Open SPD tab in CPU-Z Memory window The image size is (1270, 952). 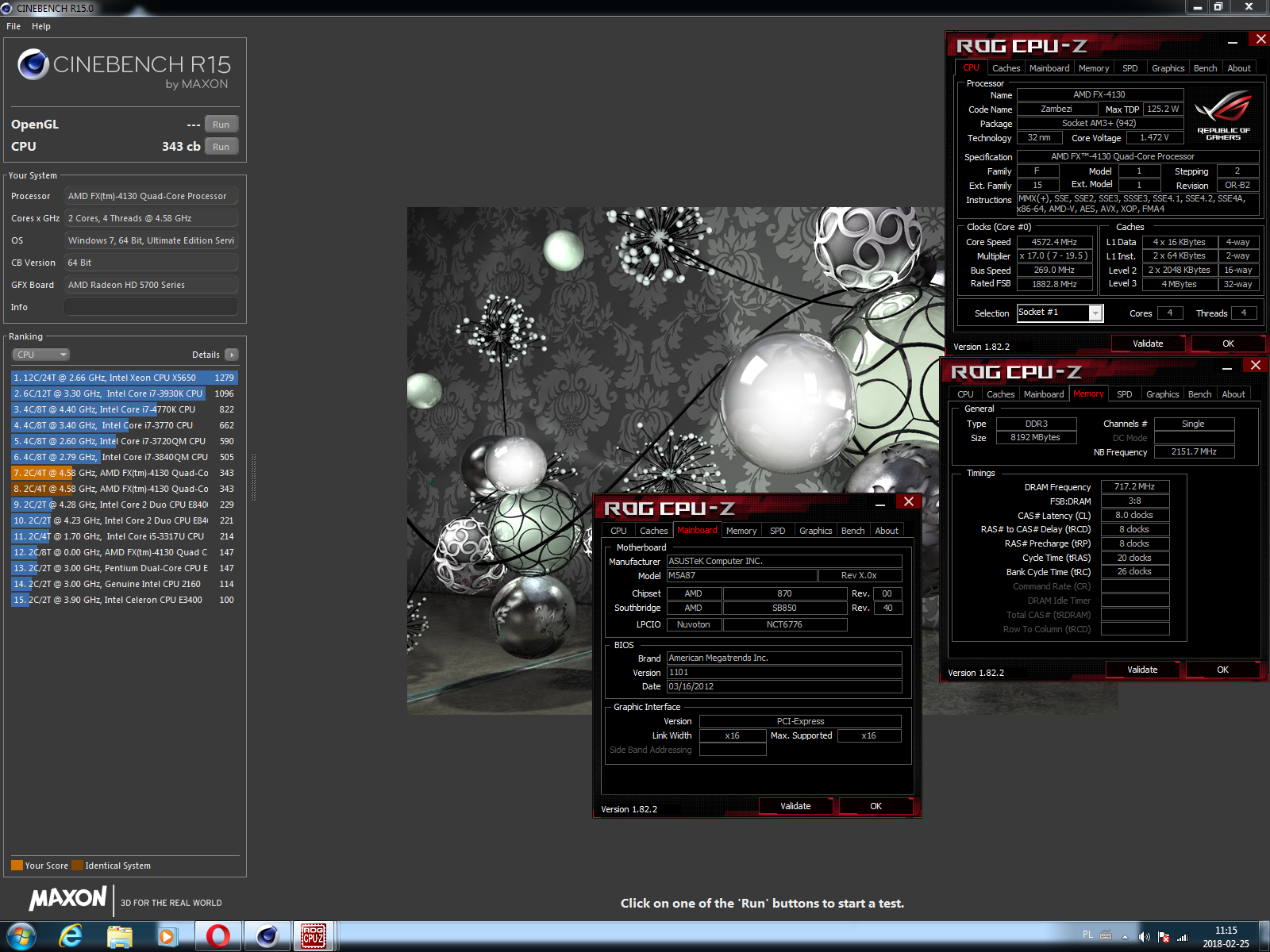pyautogui.click(x=1124, y=394)
